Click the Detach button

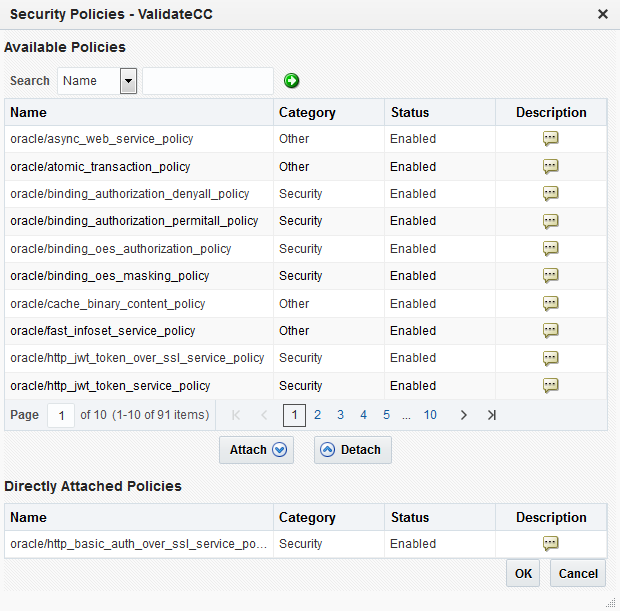(x=353, y=450)
